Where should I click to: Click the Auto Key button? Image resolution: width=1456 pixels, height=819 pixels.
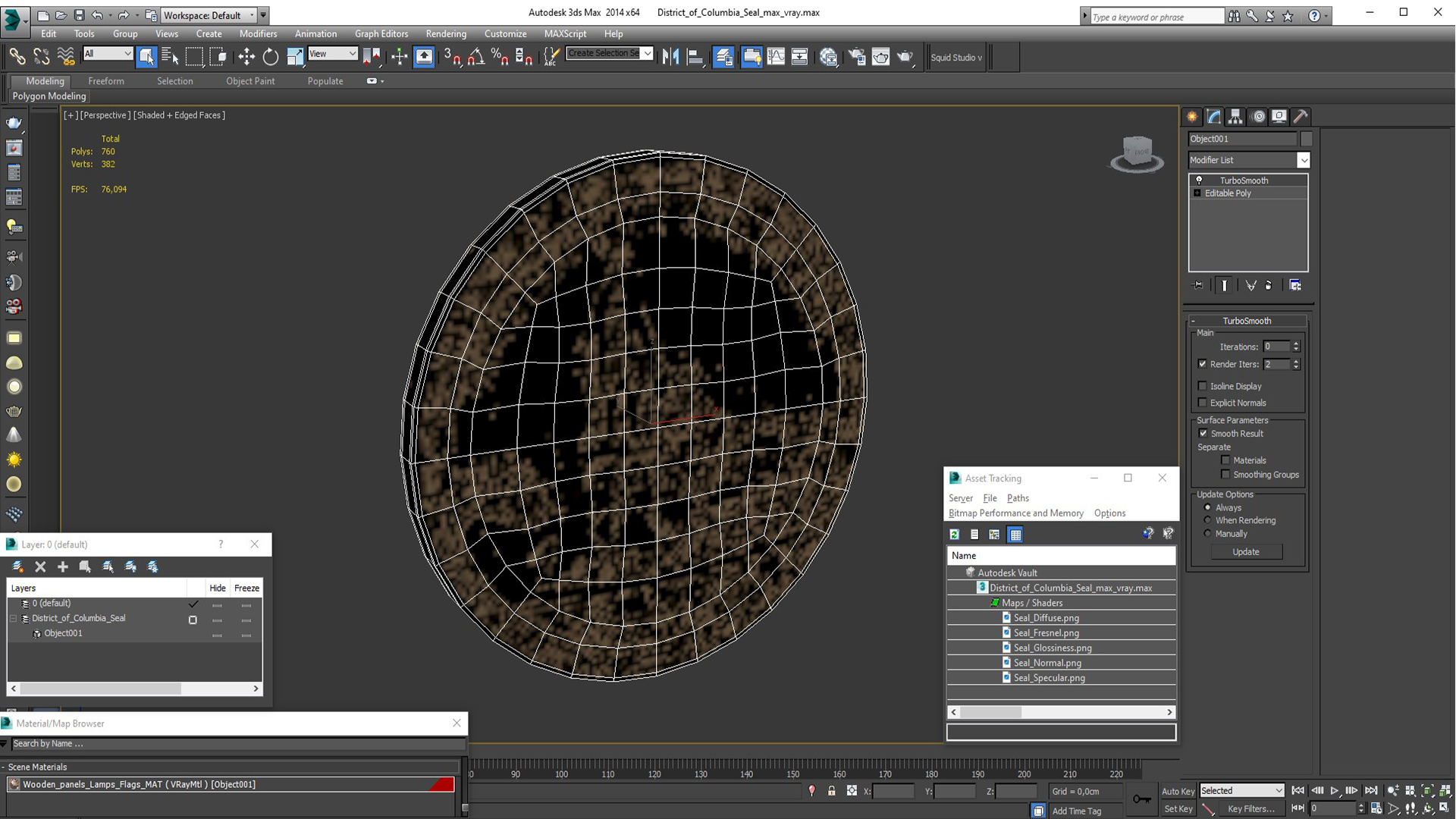[x=1178, y=791]
